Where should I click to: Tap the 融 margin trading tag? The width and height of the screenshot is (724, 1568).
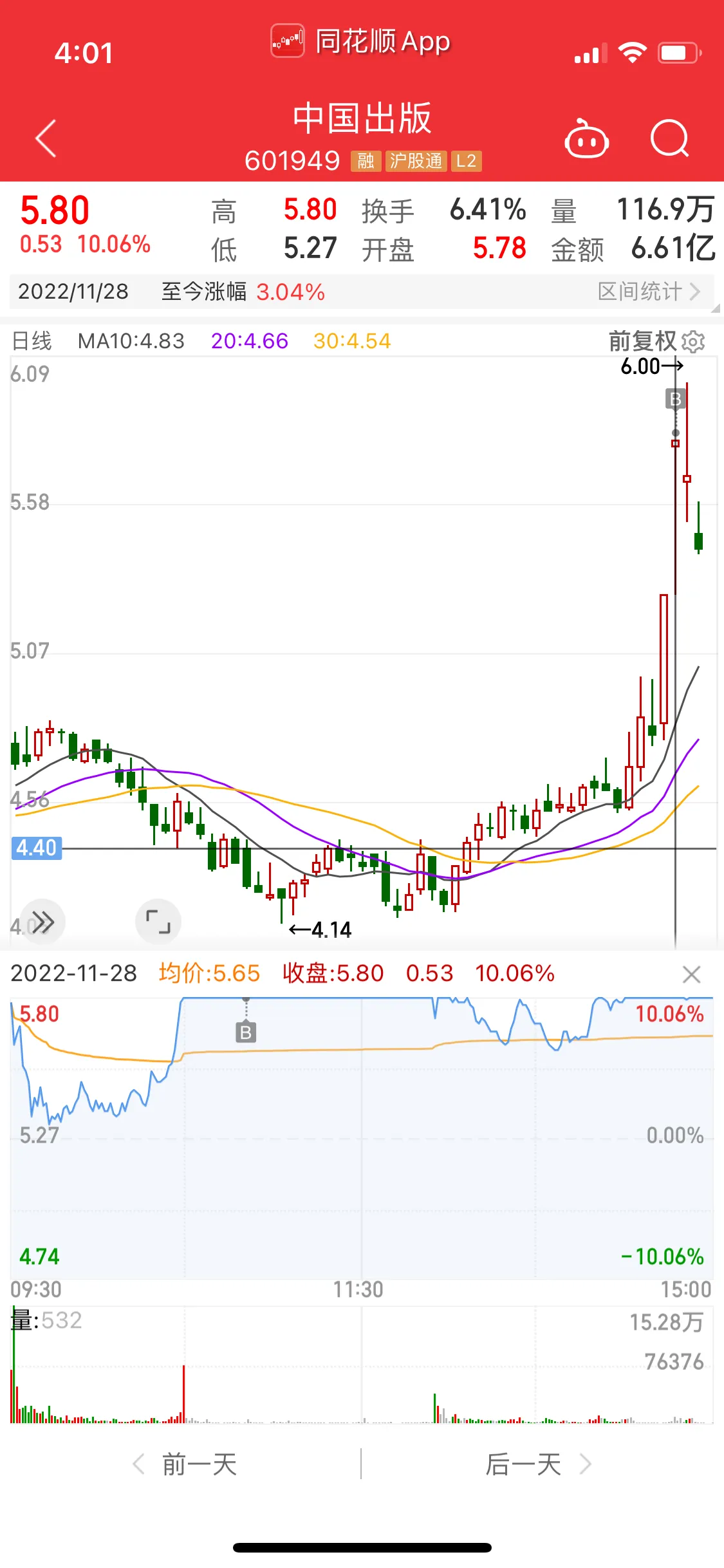(366, 161)
